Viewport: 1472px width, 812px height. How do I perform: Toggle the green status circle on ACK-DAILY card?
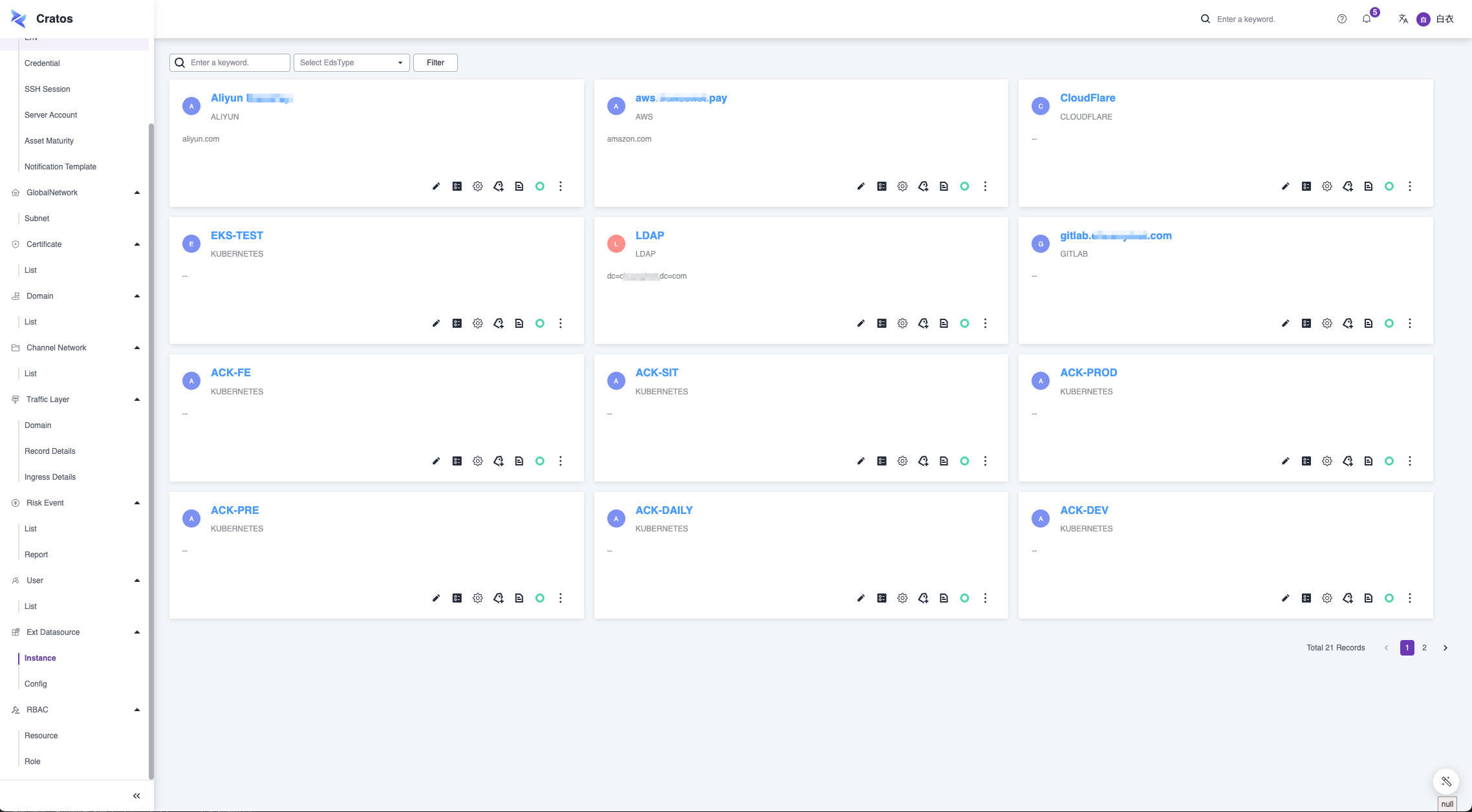964,598
